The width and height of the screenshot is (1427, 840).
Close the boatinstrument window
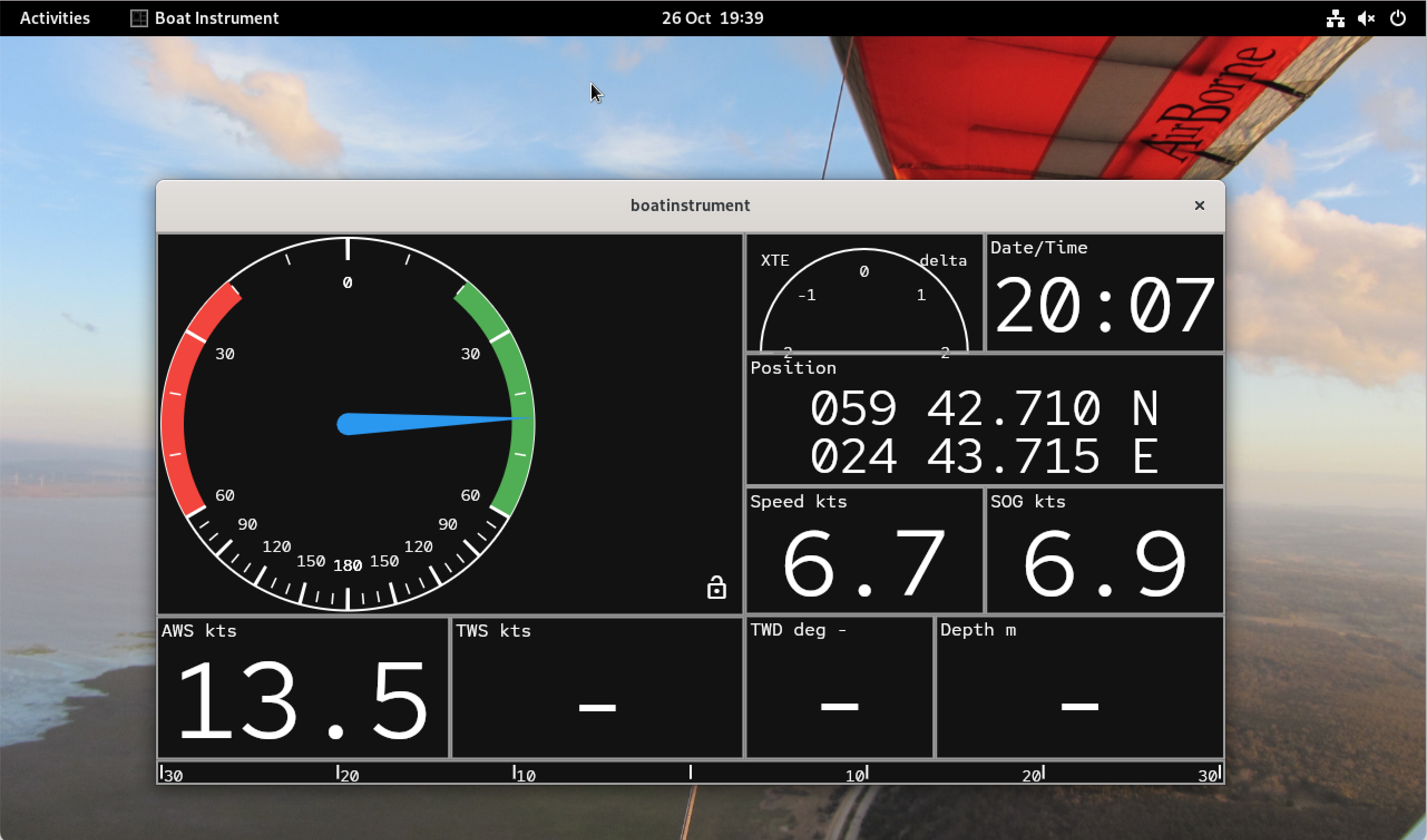[x=1199, y=206]
